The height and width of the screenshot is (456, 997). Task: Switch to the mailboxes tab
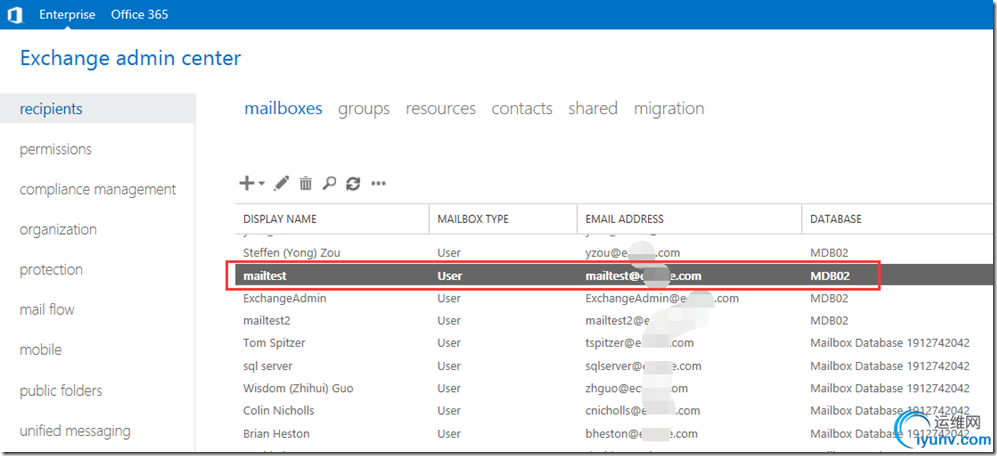[x=283, y=109]
